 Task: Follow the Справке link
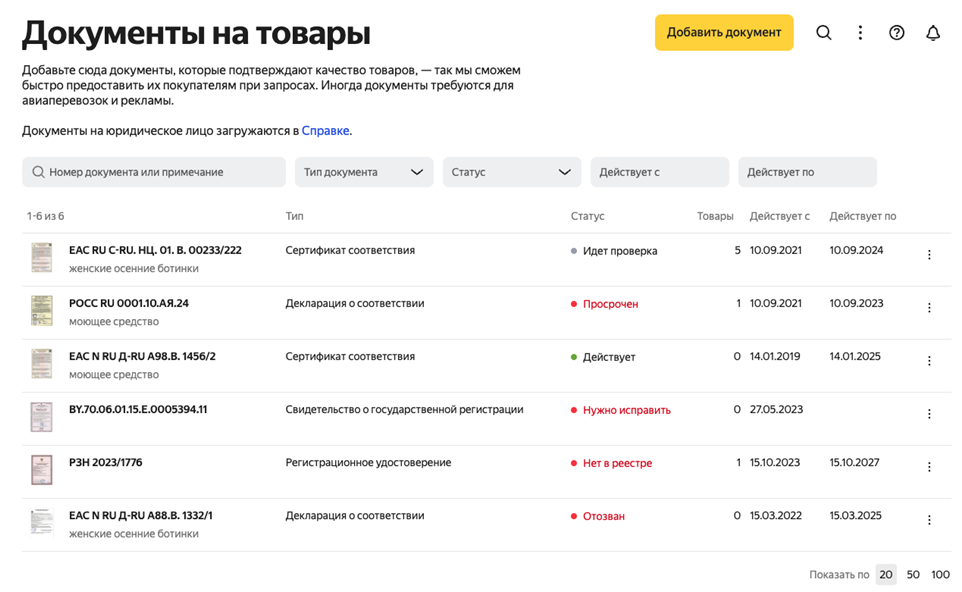(x=325, y=131)
